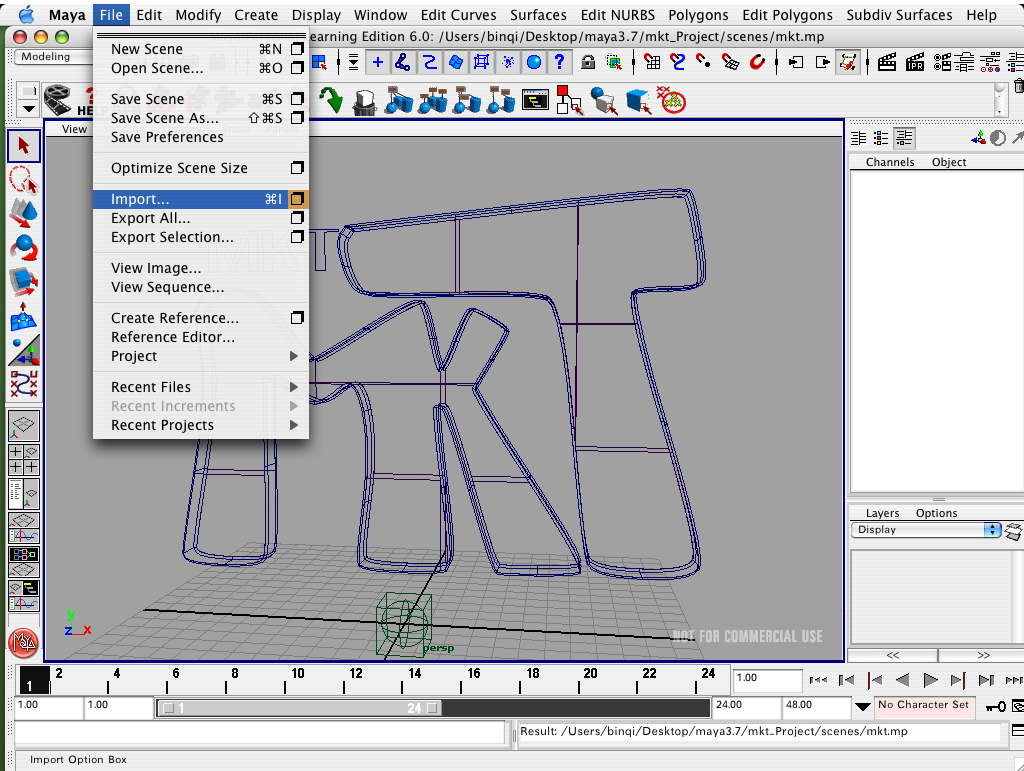
Task: Activate the Lasso selection tool
Action: pyautogui.click(x=24, y=179)
